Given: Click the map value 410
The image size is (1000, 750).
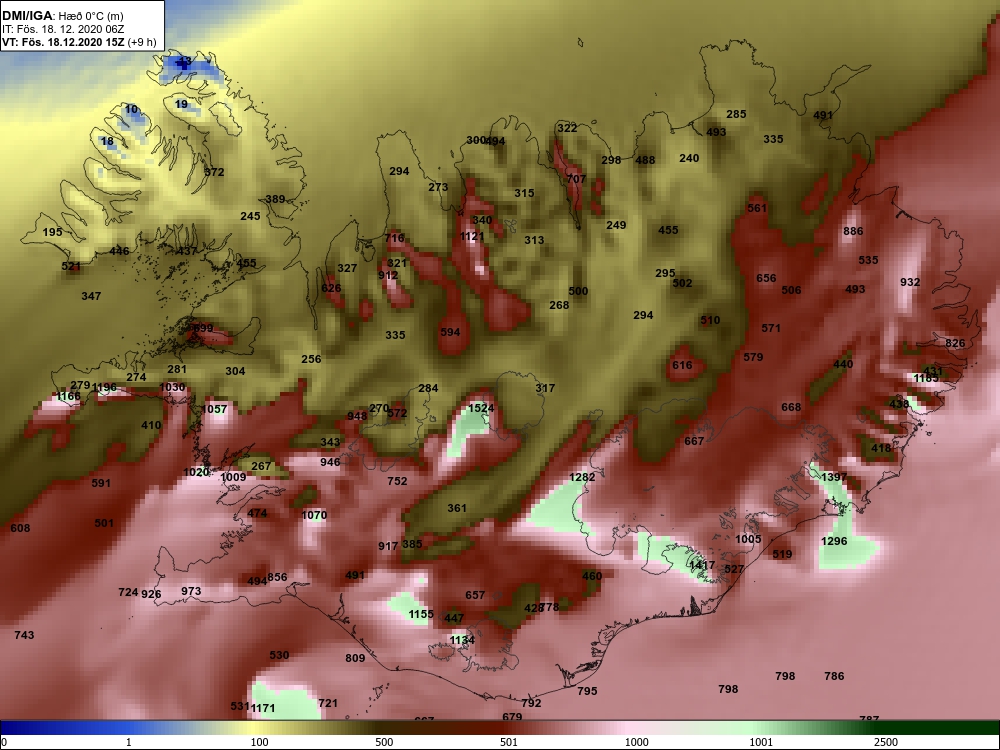Looking at the screenshot, I should click(x=151, y=425).
